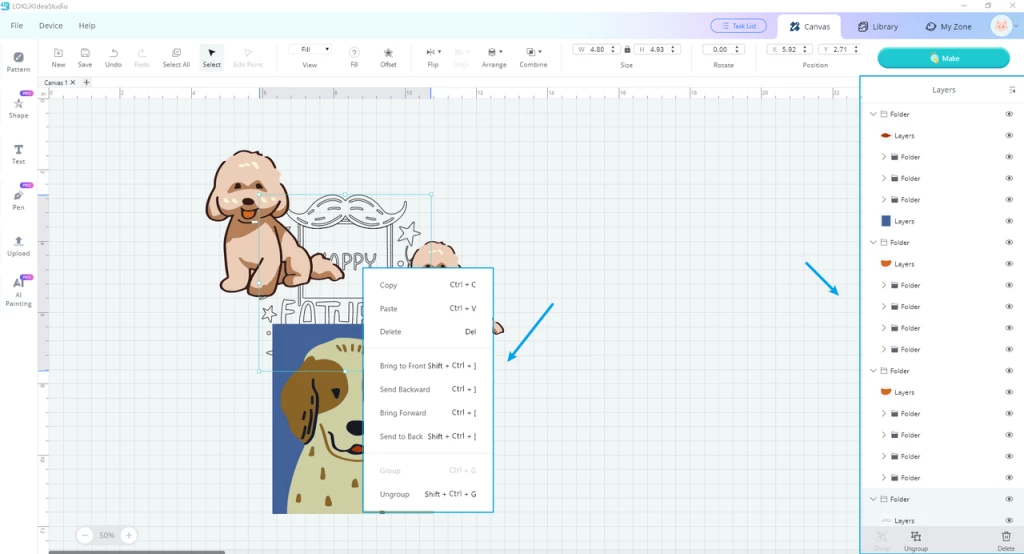Image resolution: width=1024 pixels, height=554 pixels.
Task: Collapse the first Folder in Layers
Action: point(873,114)
